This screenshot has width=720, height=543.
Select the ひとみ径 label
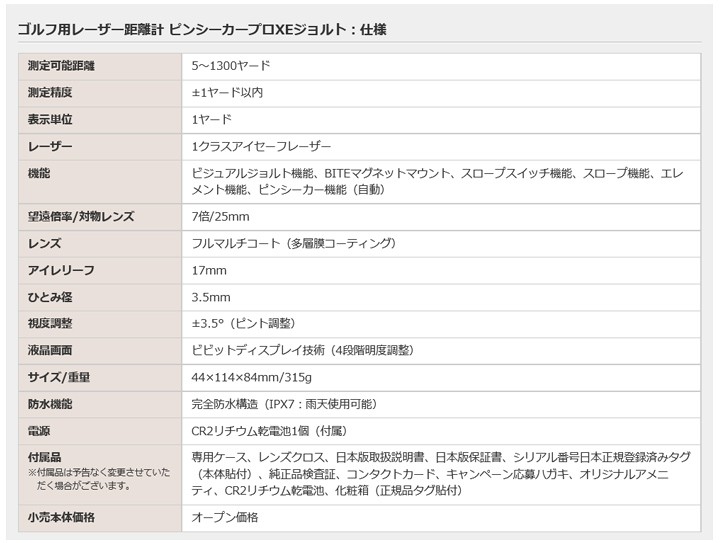pyautogui.click(x=50, y=297)
